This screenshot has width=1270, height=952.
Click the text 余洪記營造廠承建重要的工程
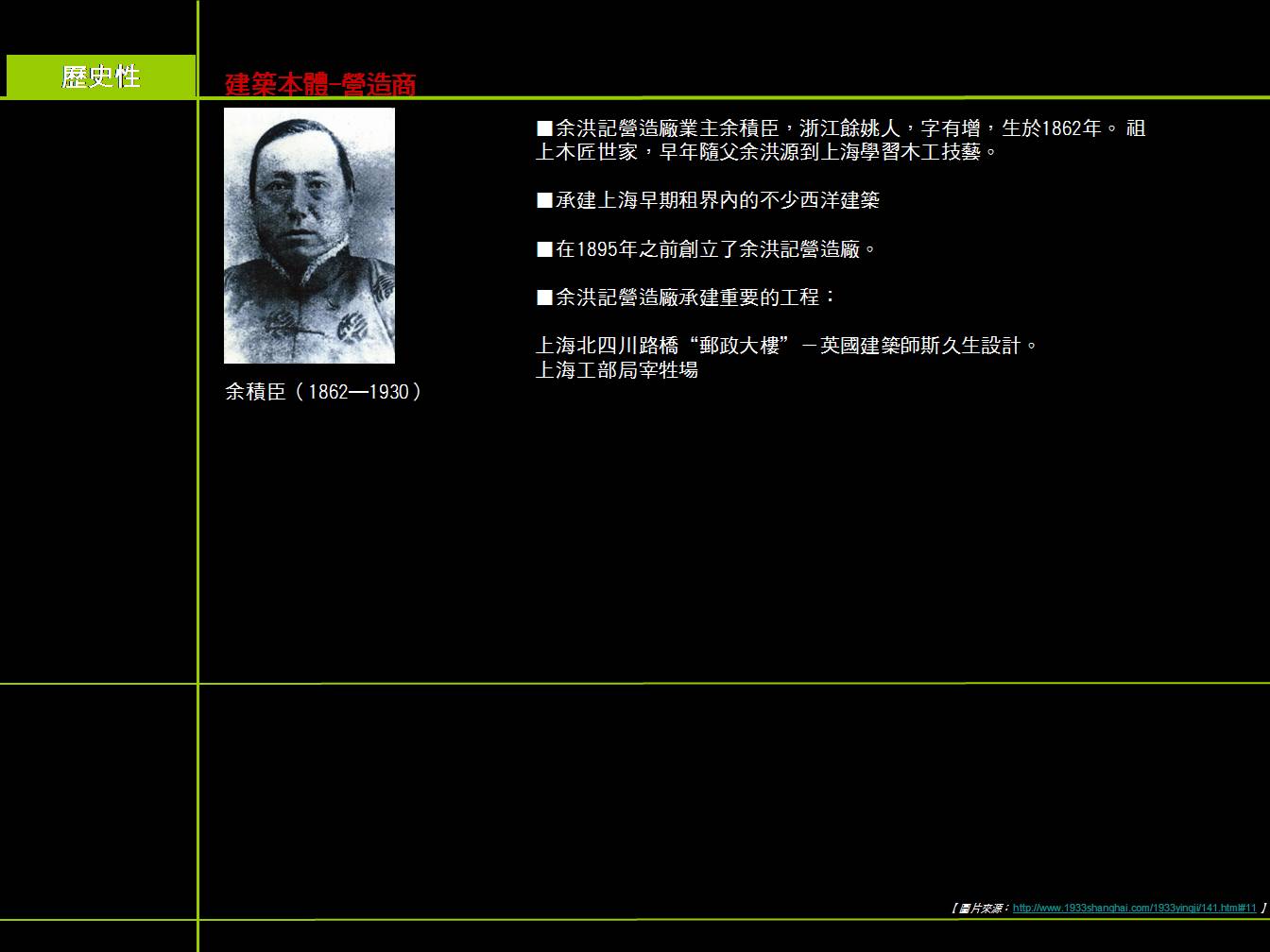coord(695,297)
